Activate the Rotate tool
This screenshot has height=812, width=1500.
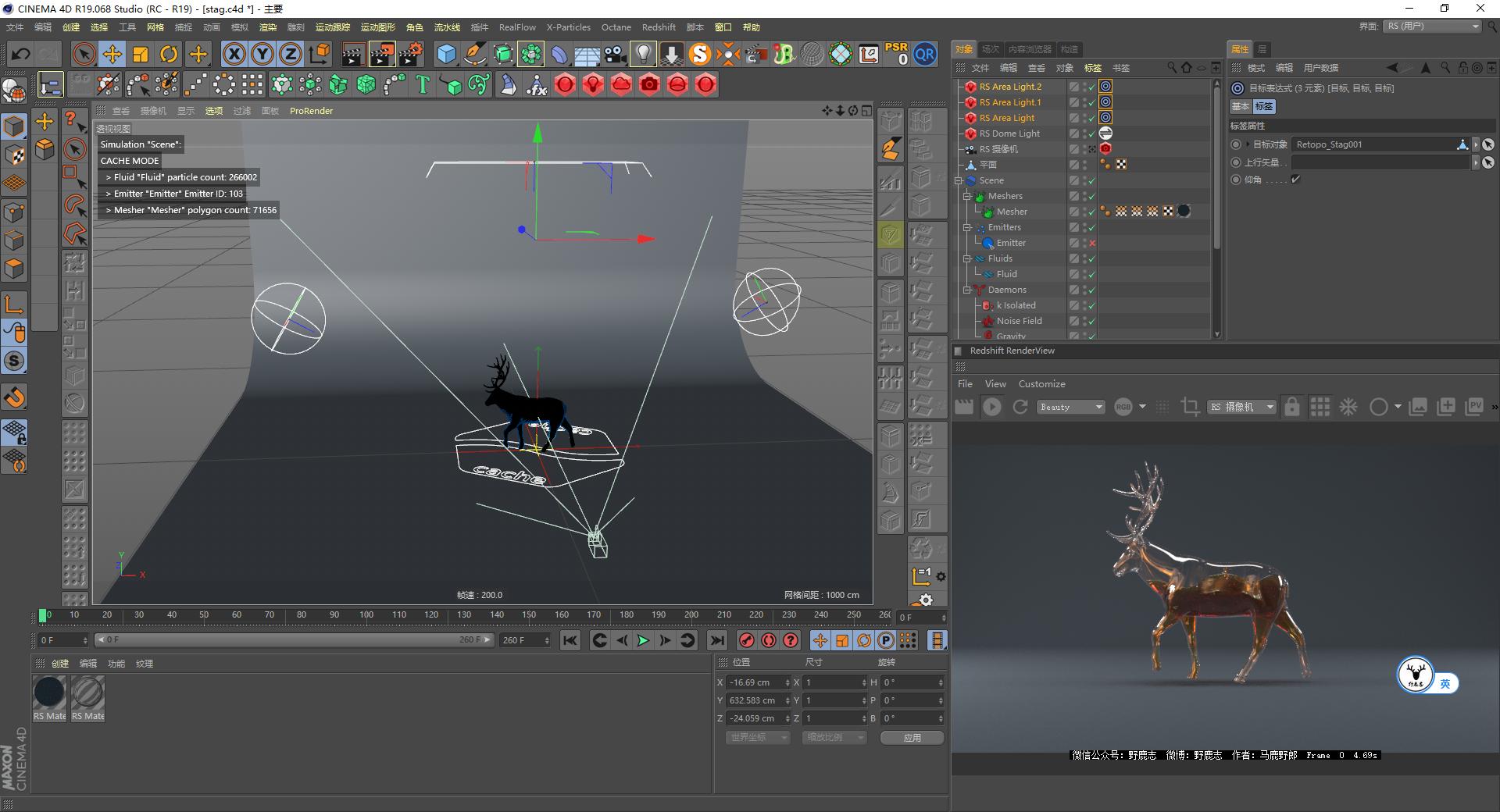coord(170,54)
